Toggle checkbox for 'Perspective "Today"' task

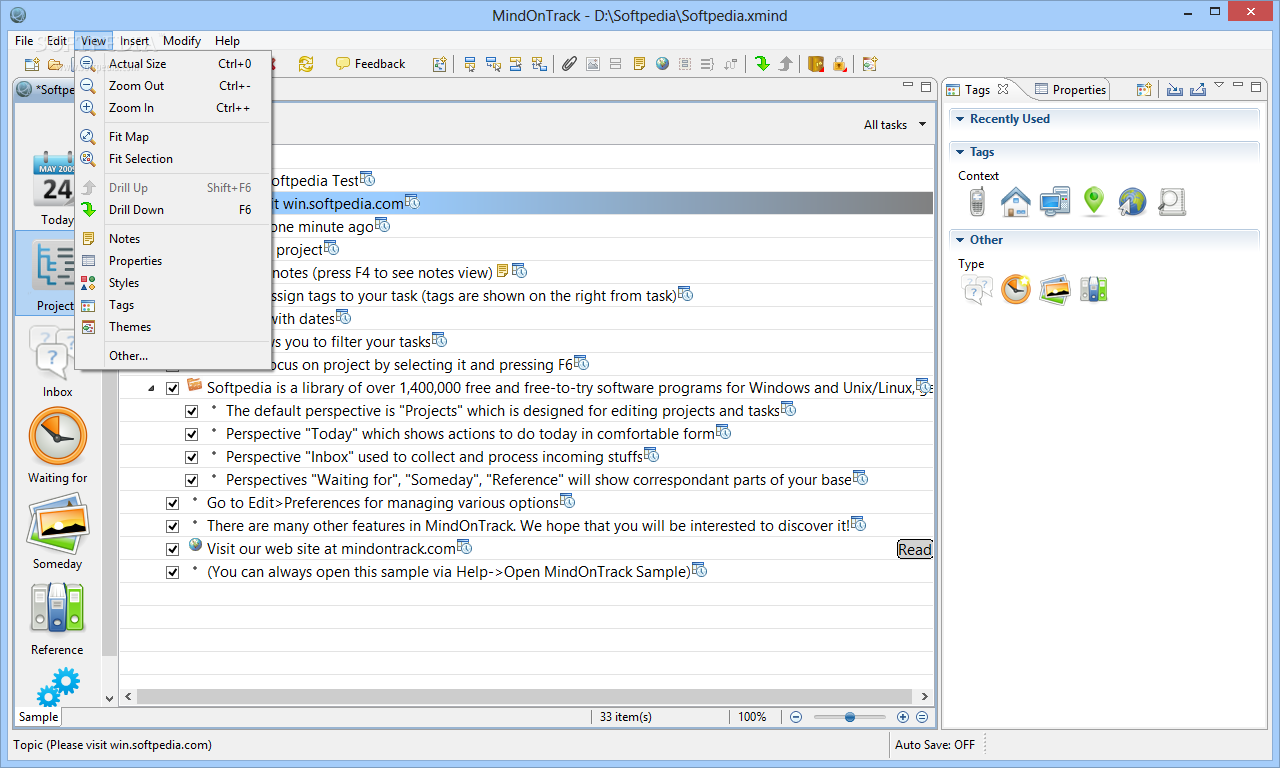(191, 434)
